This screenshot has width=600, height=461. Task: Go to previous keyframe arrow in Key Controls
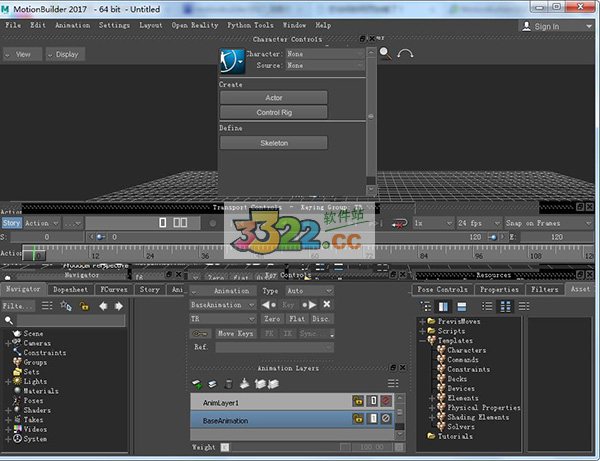[268, 304]
